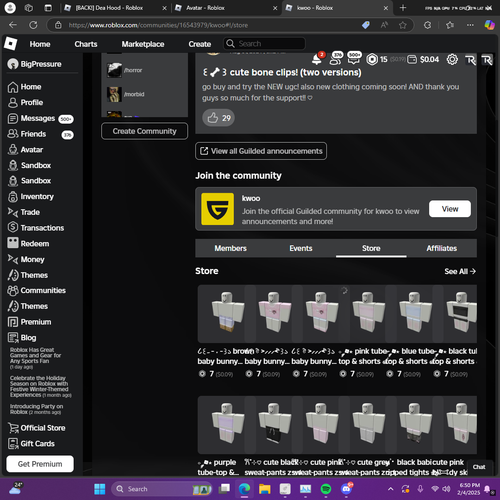Open Official Store in the sidebar
Image resolution: width=500 pixels, height=500 pixels.
click(x=37, y=428)
